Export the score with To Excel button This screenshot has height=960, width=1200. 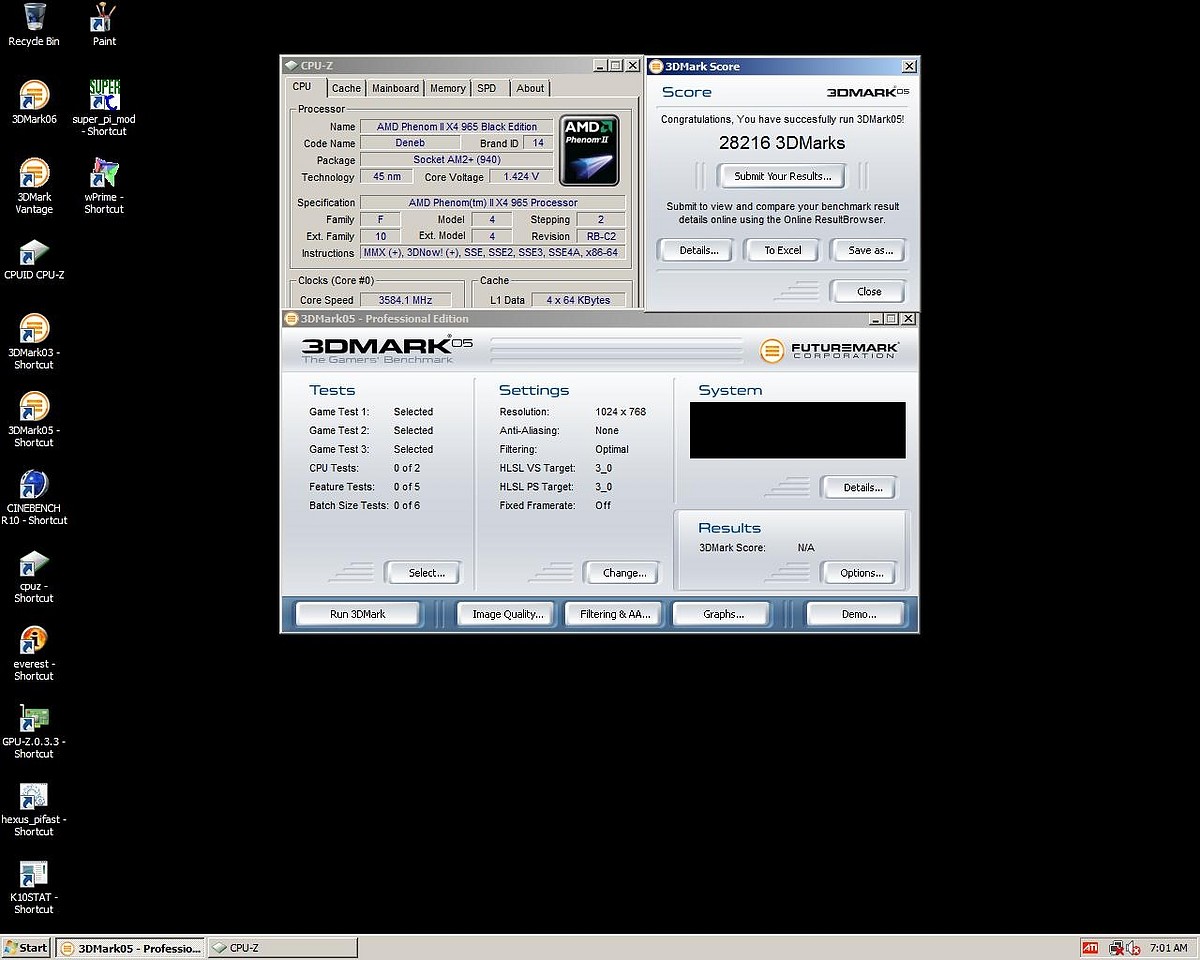click(x=783, y=250)
